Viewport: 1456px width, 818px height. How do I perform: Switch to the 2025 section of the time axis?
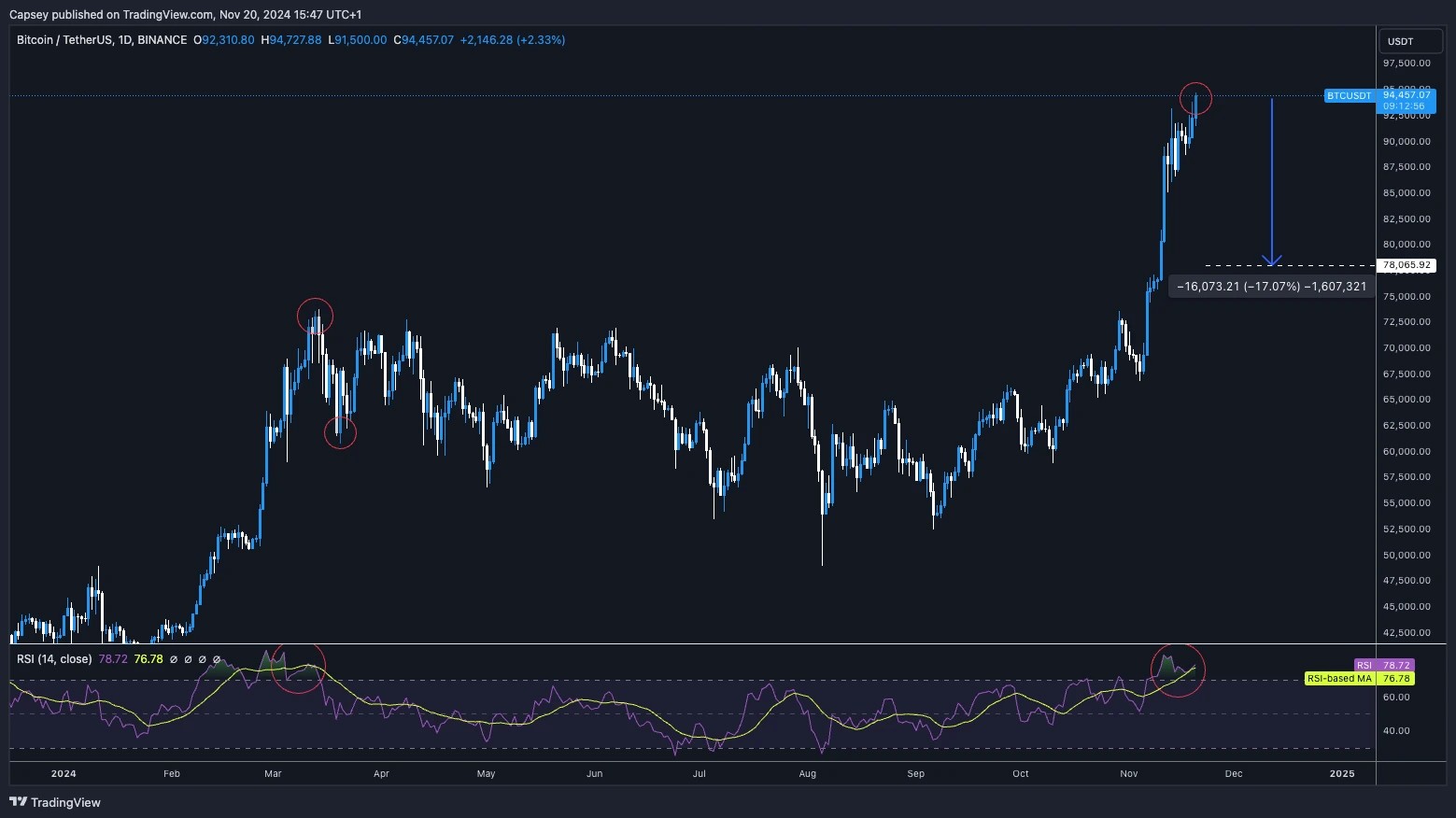[x=1342, y=773]
